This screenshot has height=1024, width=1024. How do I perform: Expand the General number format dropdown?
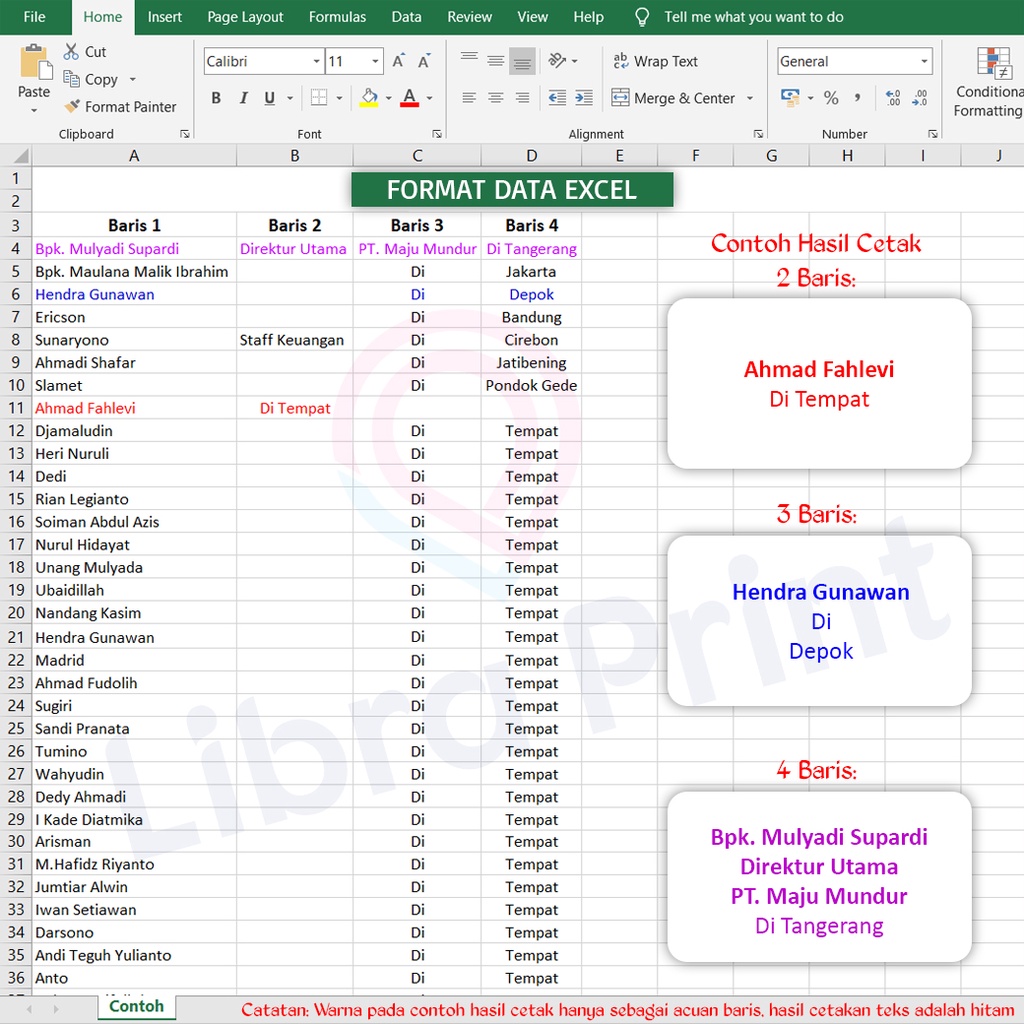click(924, 62)
